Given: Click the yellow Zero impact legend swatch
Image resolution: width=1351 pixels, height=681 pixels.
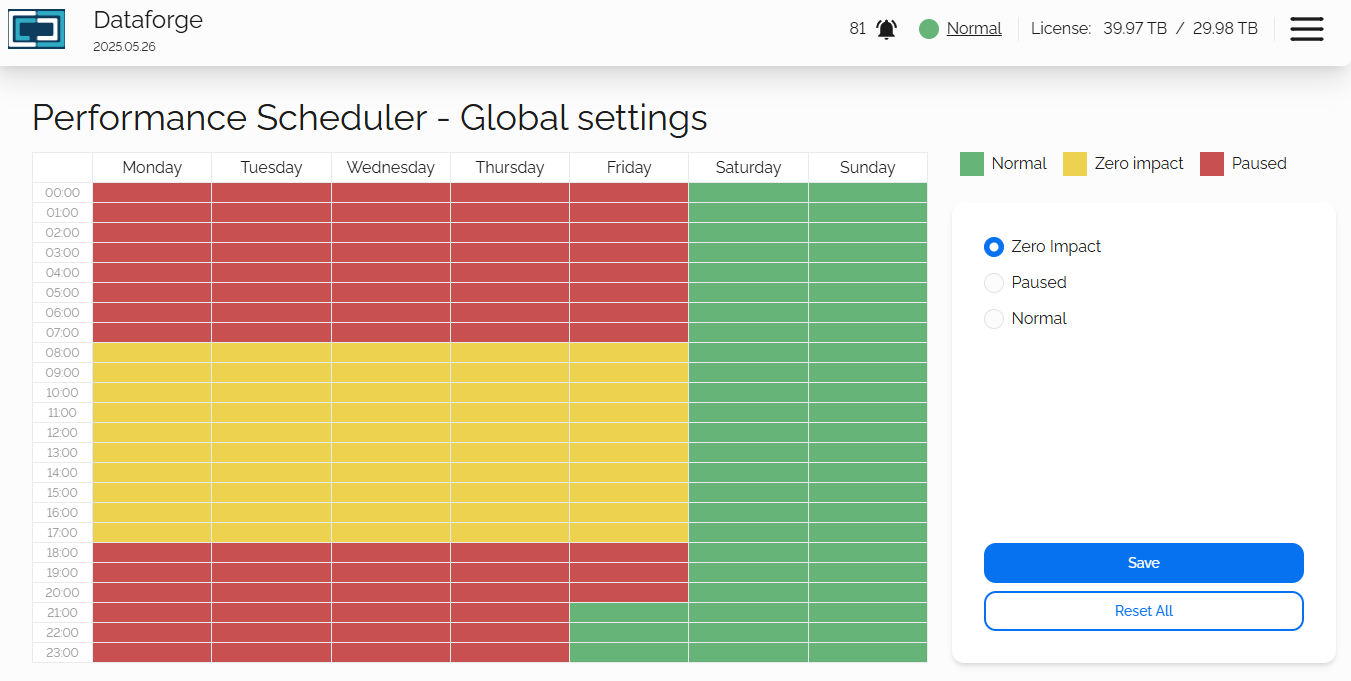Looking at the screenshot, I should click(x=1075, y=164).
